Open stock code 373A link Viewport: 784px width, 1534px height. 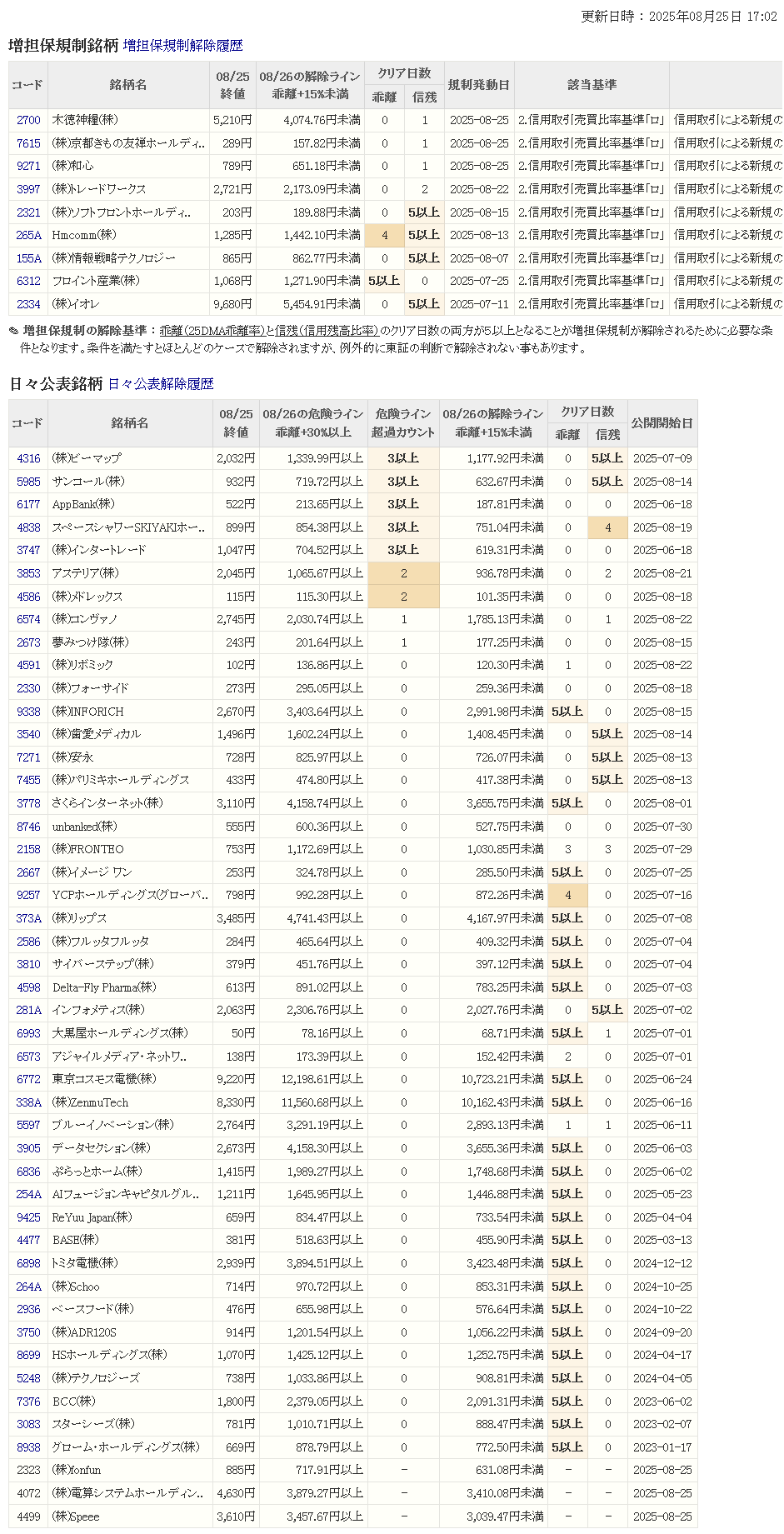28,918
